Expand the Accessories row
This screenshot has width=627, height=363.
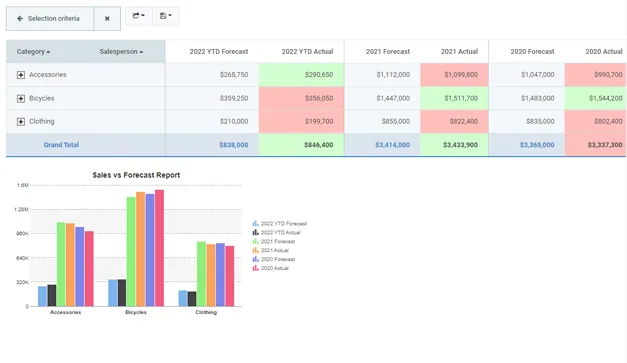pyautogui.click(x=21, y=75)
